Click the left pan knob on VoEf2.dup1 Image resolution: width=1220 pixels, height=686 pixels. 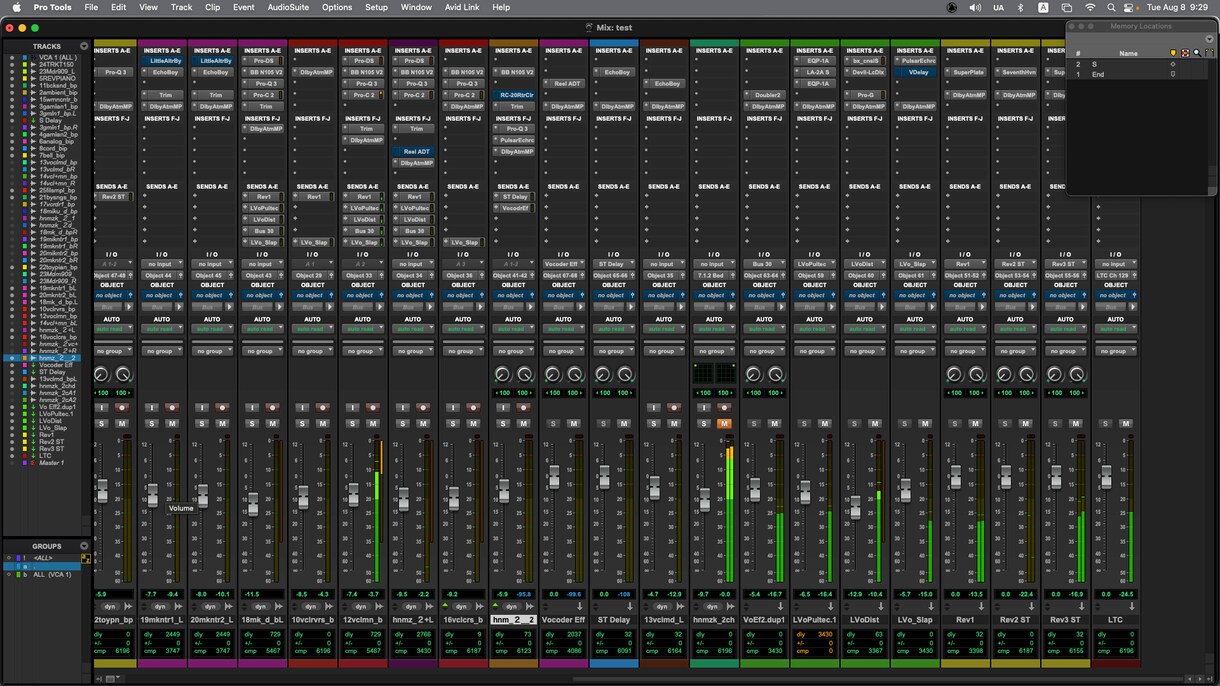[753, 374]
